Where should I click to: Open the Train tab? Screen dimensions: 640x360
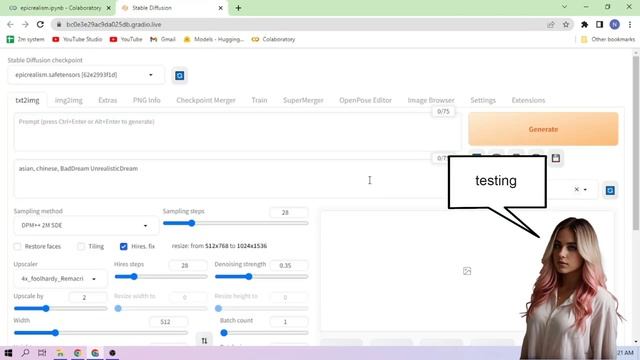click(x=259, y=100)
